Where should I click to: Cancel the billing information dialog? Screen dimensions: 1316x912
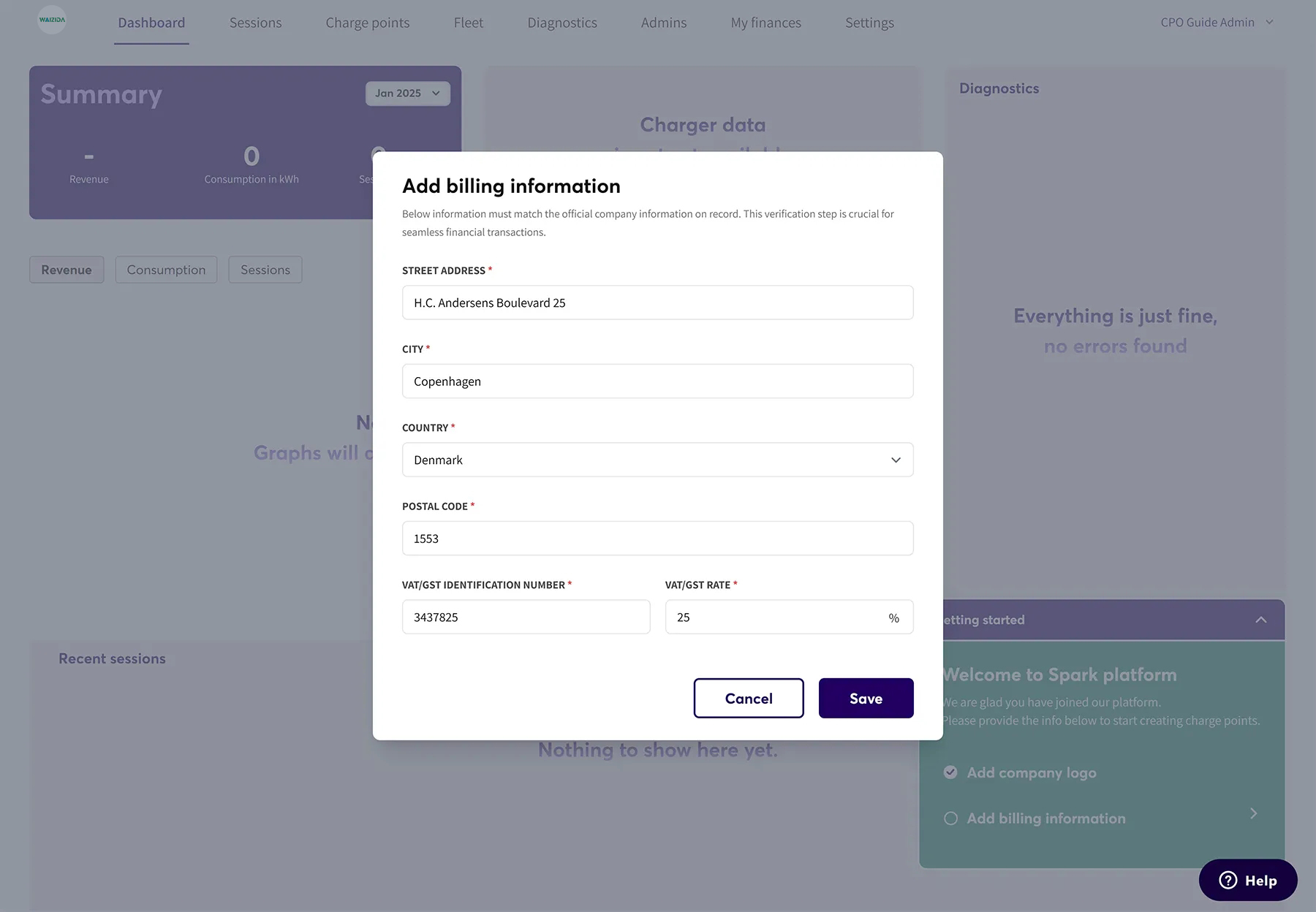pos(749,698)
